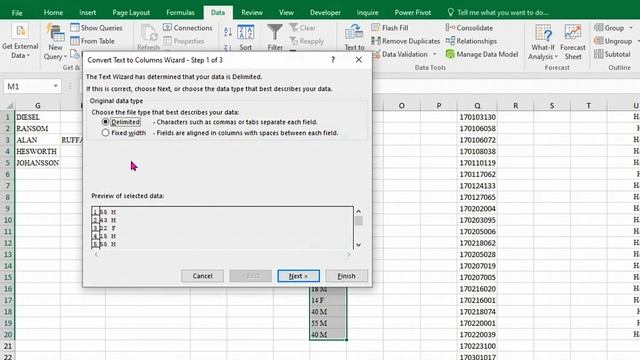Expand the Data Validation dropdown arrow
The image size is (640, 360).
(434, 54)
